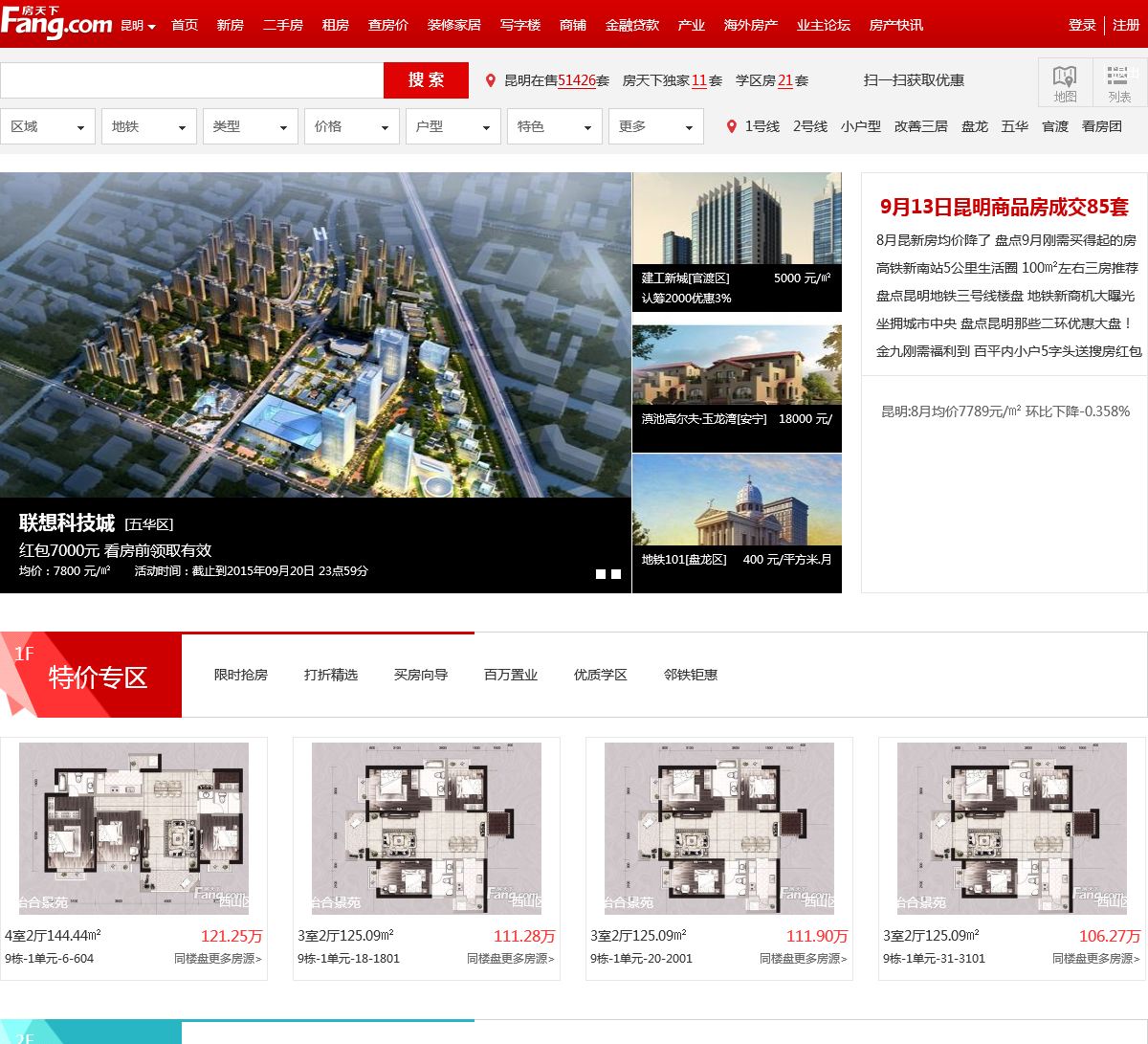The image size is (1148, 1044).
Task: Click 扫一扫获取优惠 text
Action: click(x=914, y=80)
